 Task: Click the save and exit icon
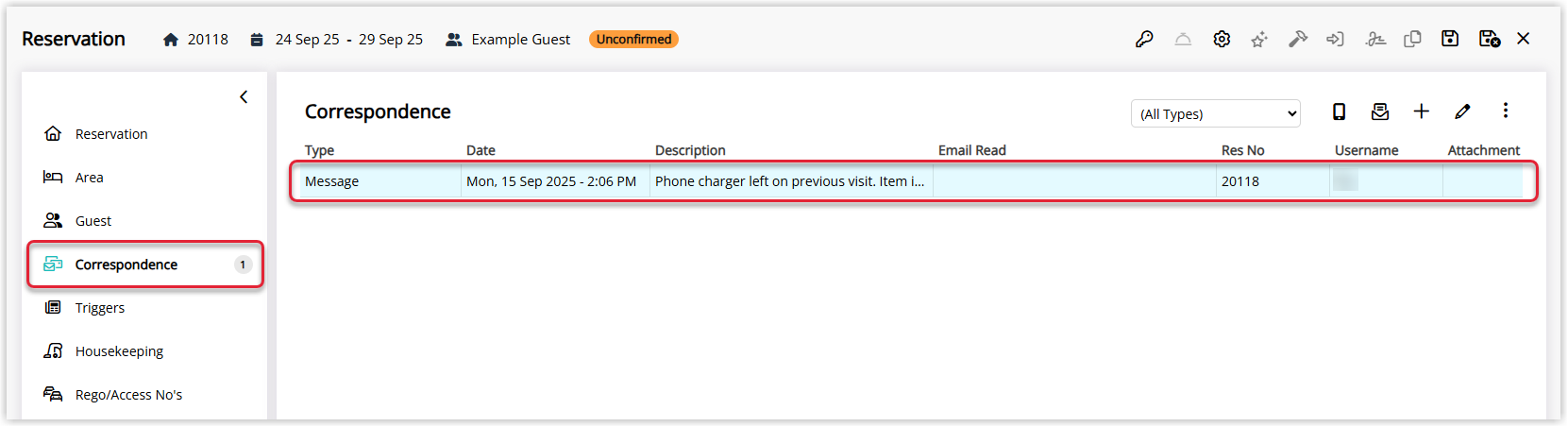coord(1490,39)
